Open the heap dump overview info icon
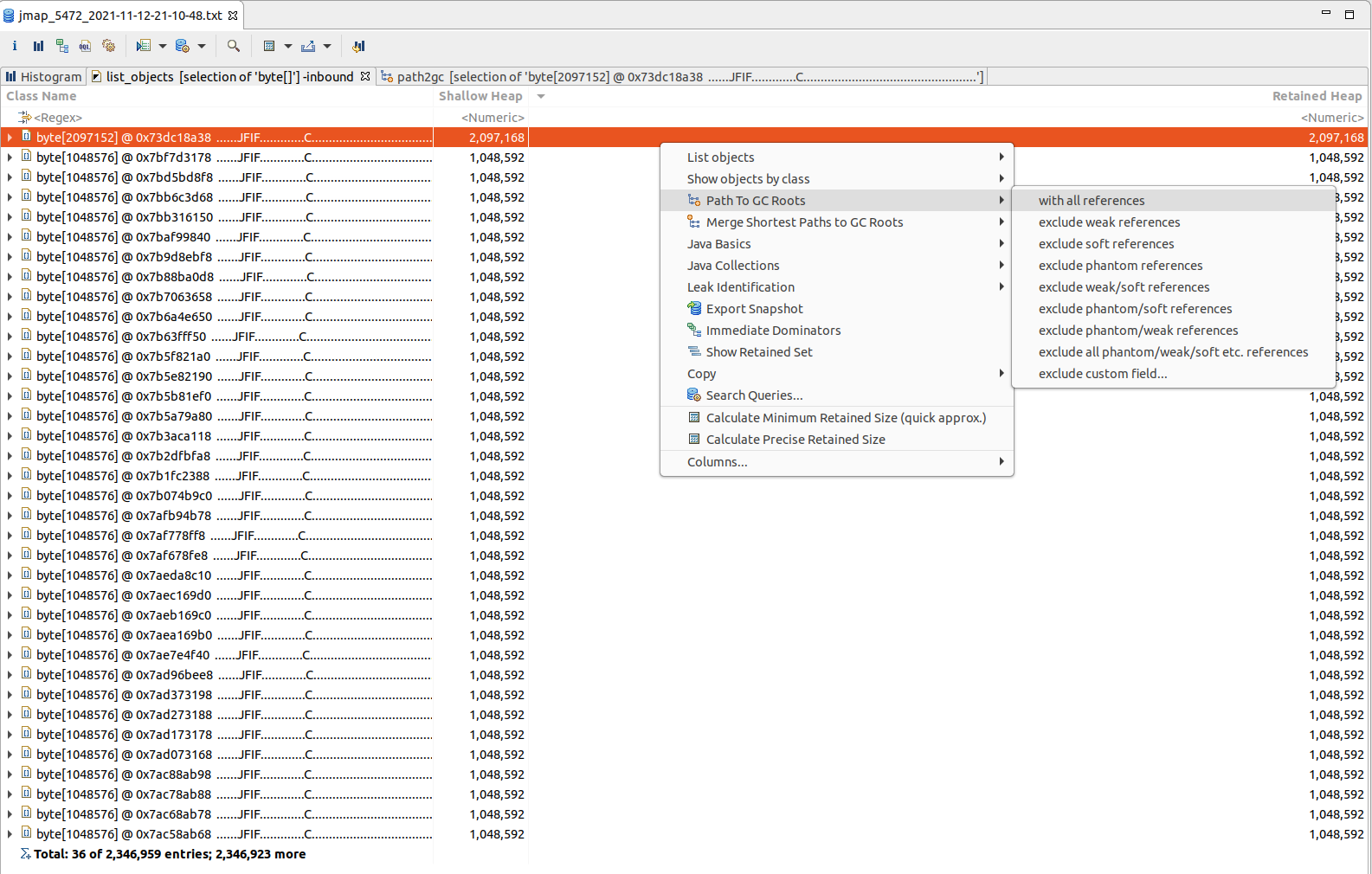Viewport: 1372px width, 874px height. click(15, 46)
